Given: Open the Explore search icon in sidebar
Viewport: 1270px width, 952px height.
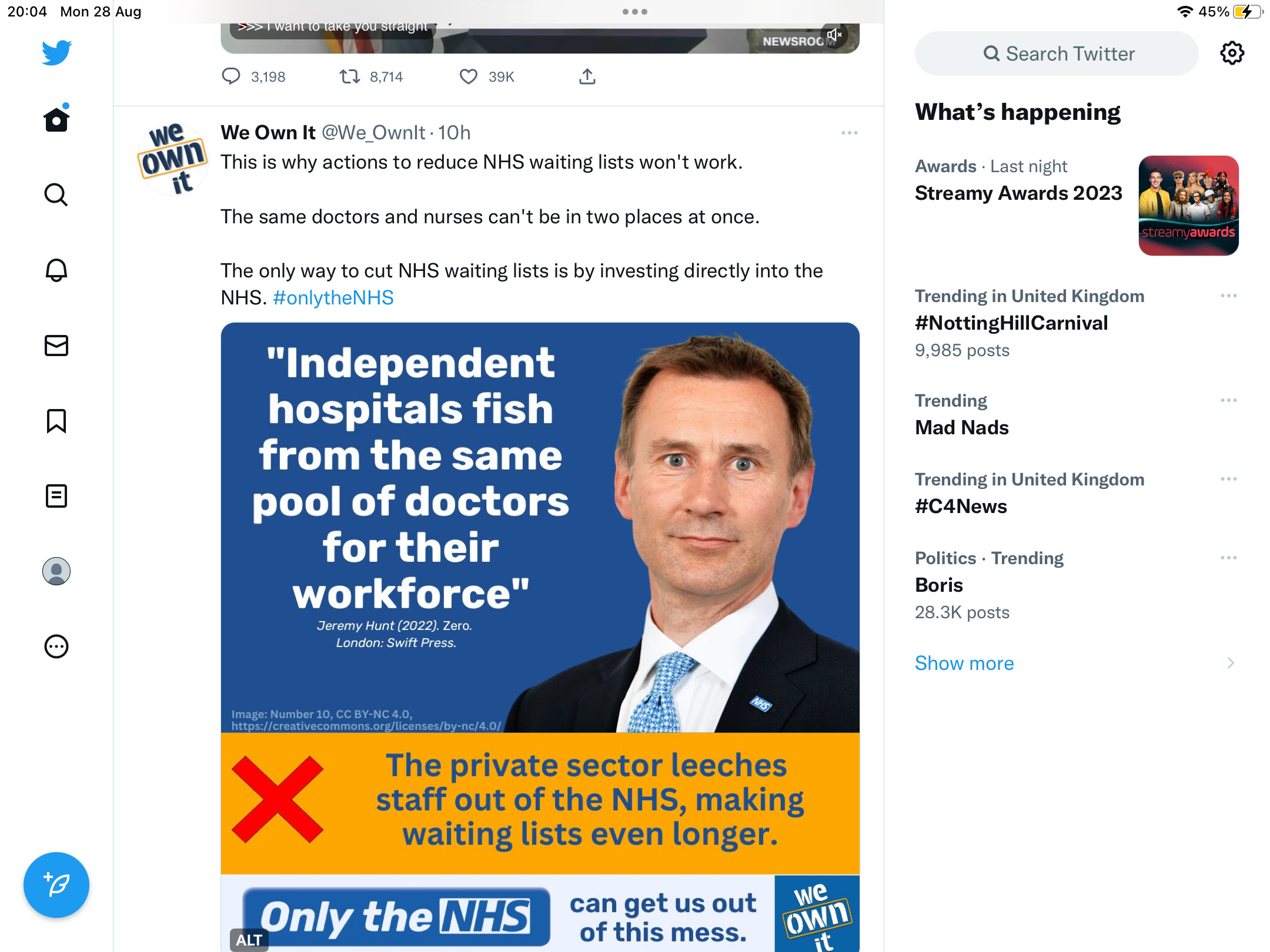Looking at the screenshot, I should pos(56,195).
